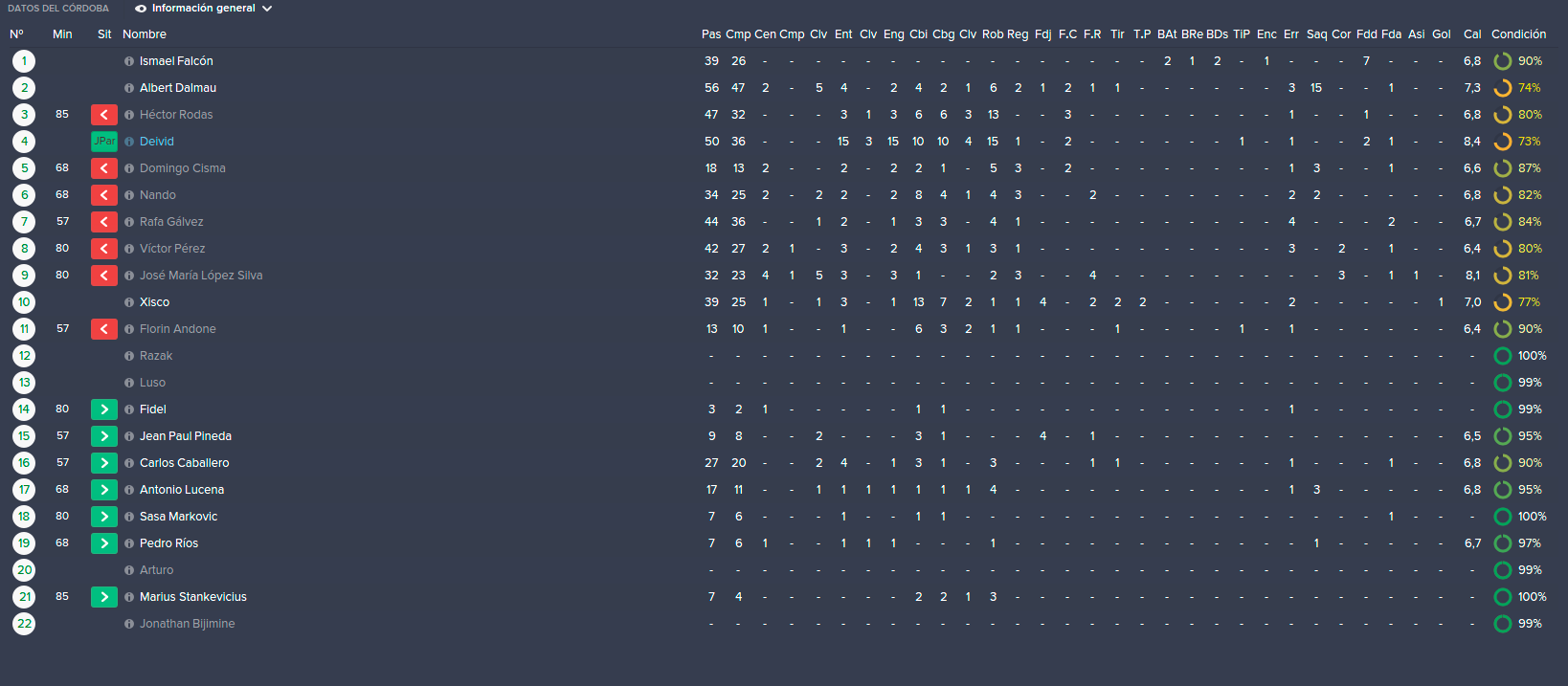Image resolution: width=1568 pixels, height=686 pixels.
Task: Click the red substituted-off icon for Héctor Rodas
Action: (104, 115)
